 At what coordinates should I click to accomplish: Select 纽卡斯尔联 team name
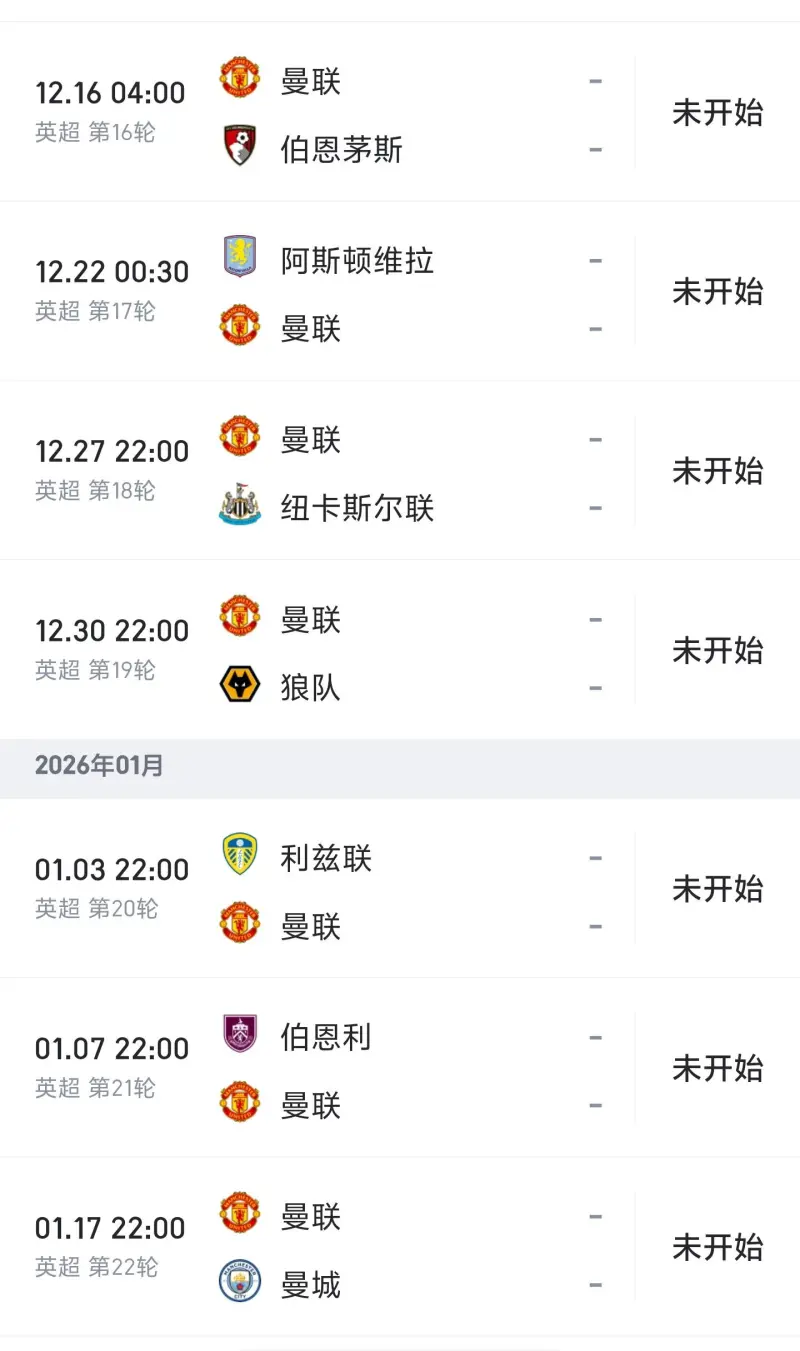pos(357,508)
